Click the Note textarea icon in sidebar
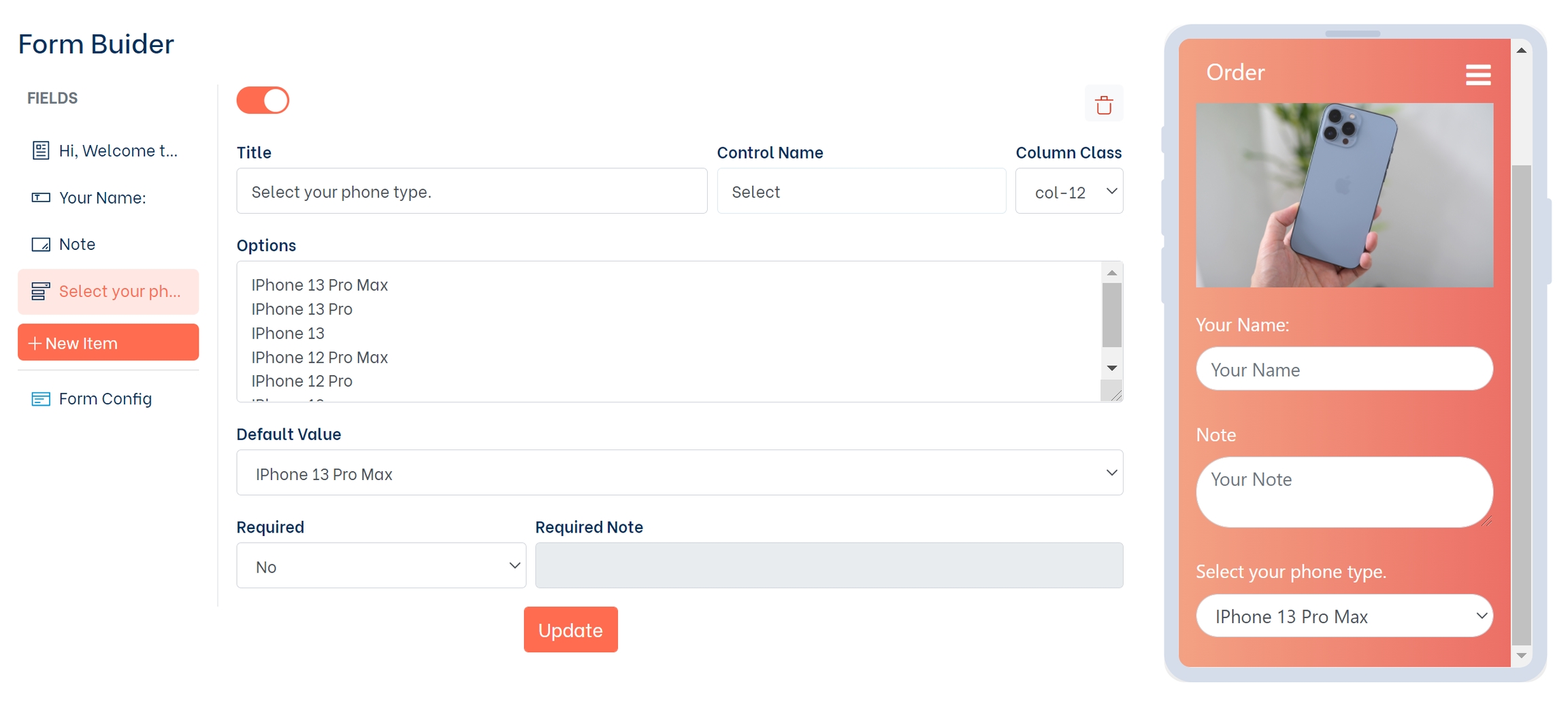Viewport: 1568px width, 702px height. point(41,244)
